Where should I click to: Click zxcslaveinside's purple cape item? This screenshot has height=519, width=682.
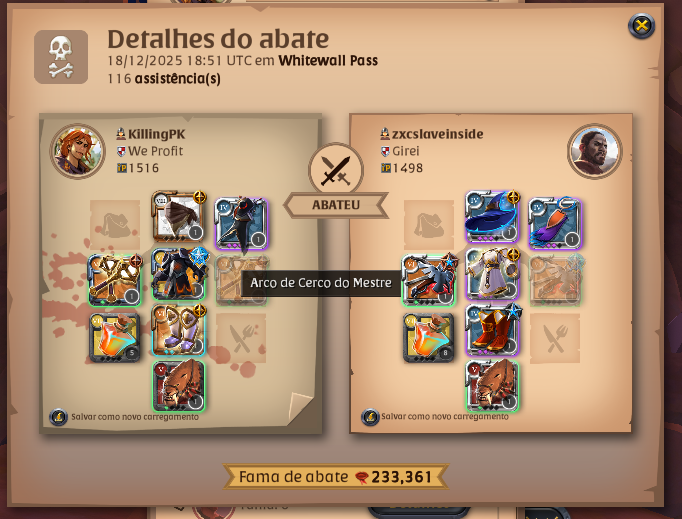555,223
